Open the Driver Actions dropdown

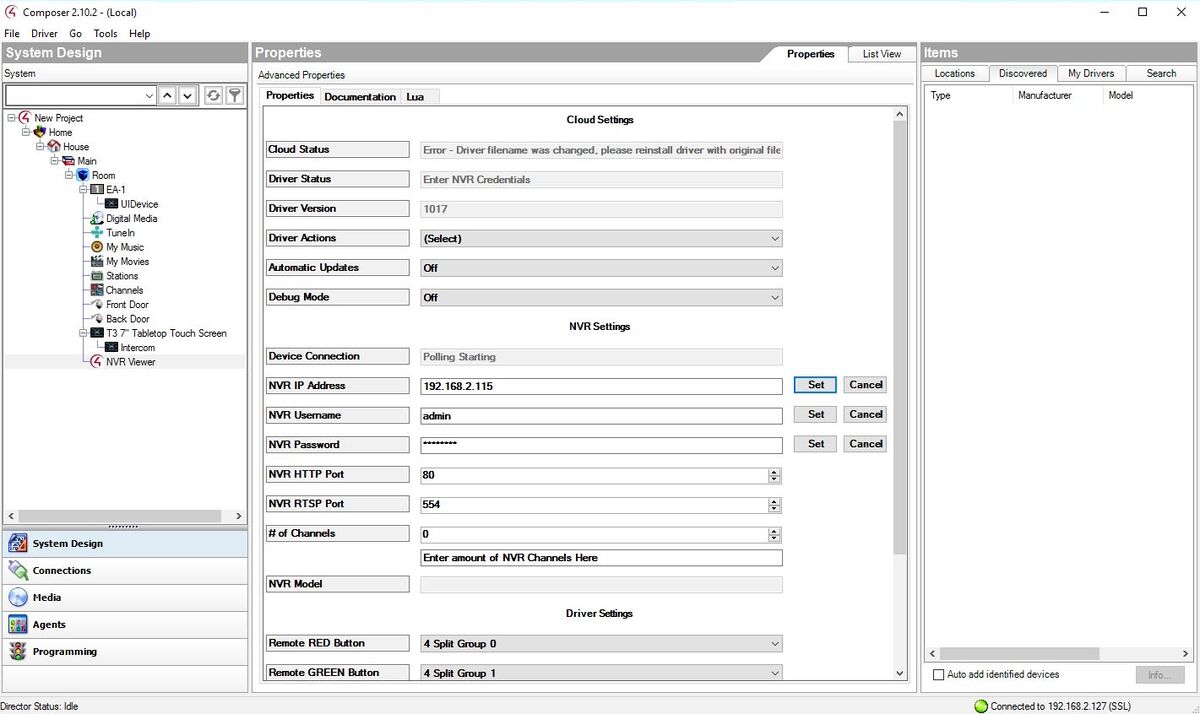click(x=600, y=239)
